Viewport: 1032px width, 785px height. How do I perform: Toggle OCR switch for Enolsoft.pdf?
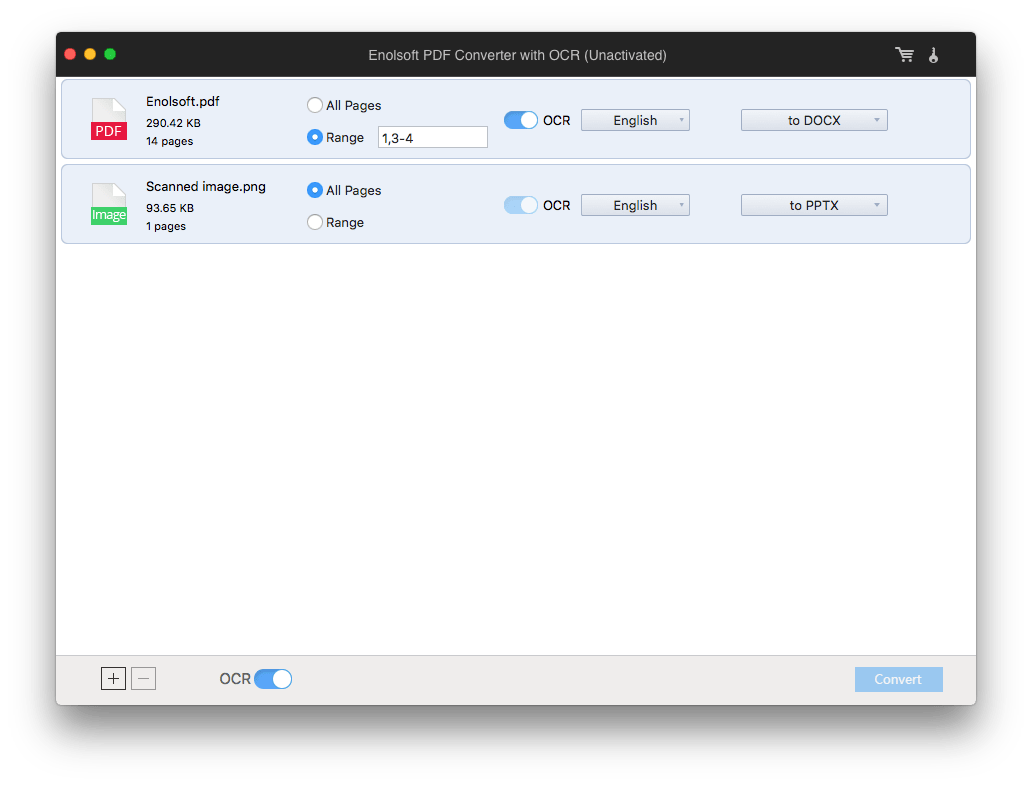pos(521,120)
